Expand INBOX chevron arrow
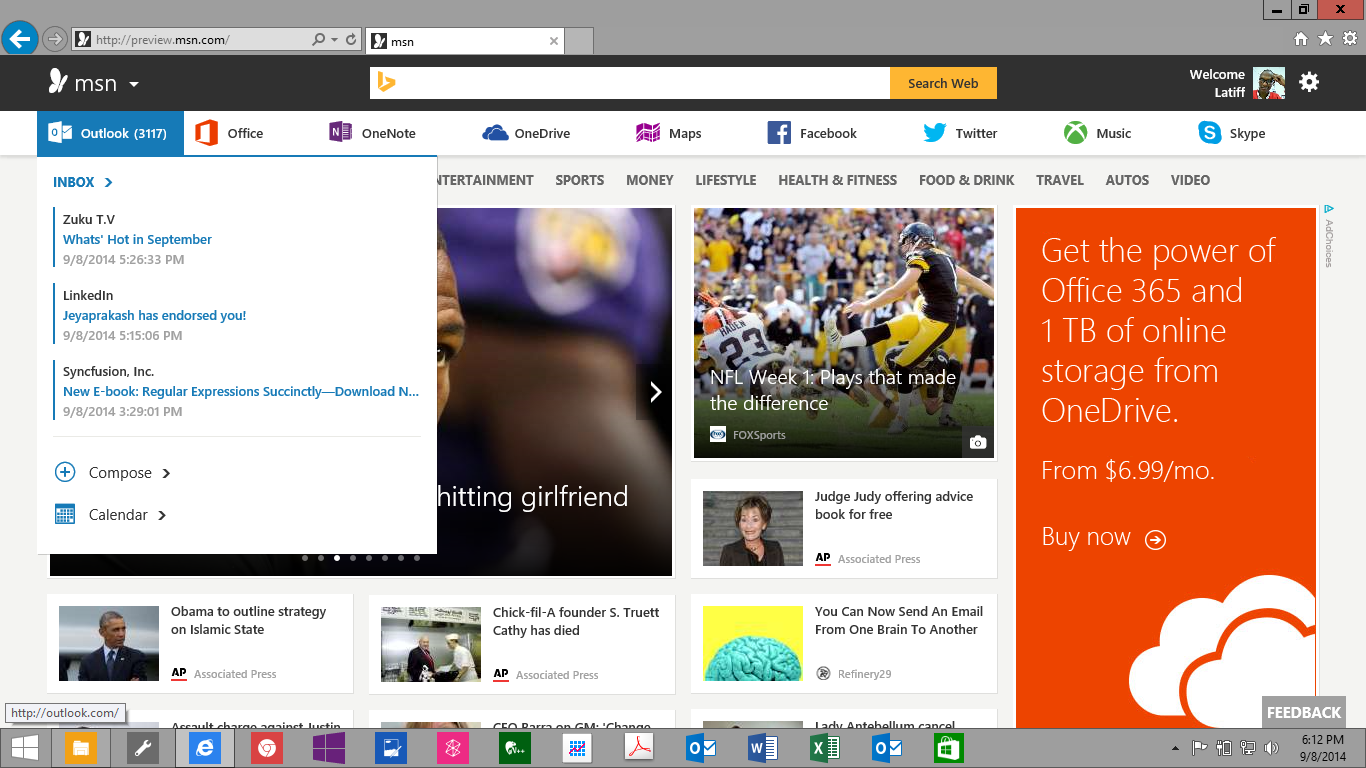This screenshot has width=1366, height=768. coord(108,182)
